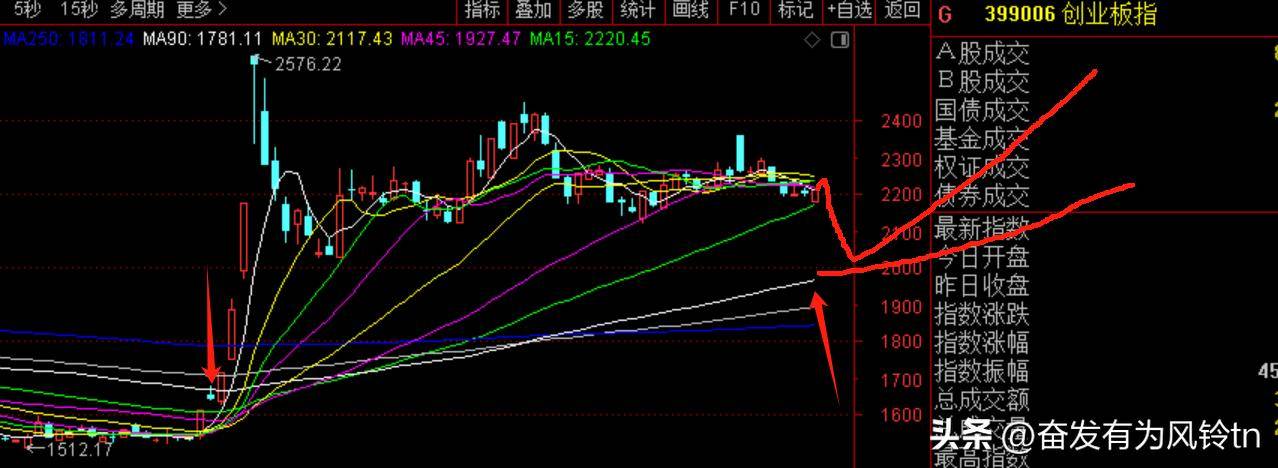Click the red G marker beside 399006
Viewport: 1278px width, 468px height.
click(945, 14)
